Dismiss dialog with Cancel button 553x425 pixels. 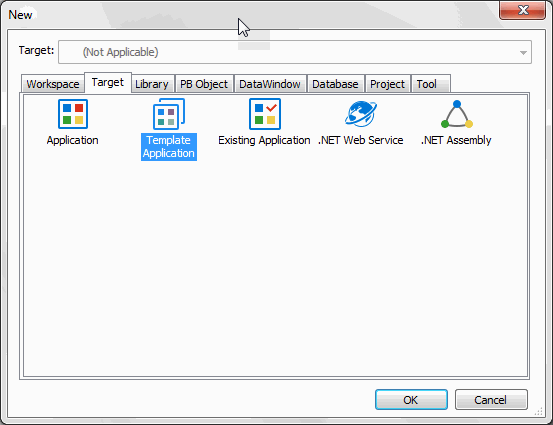pos(491,400)
